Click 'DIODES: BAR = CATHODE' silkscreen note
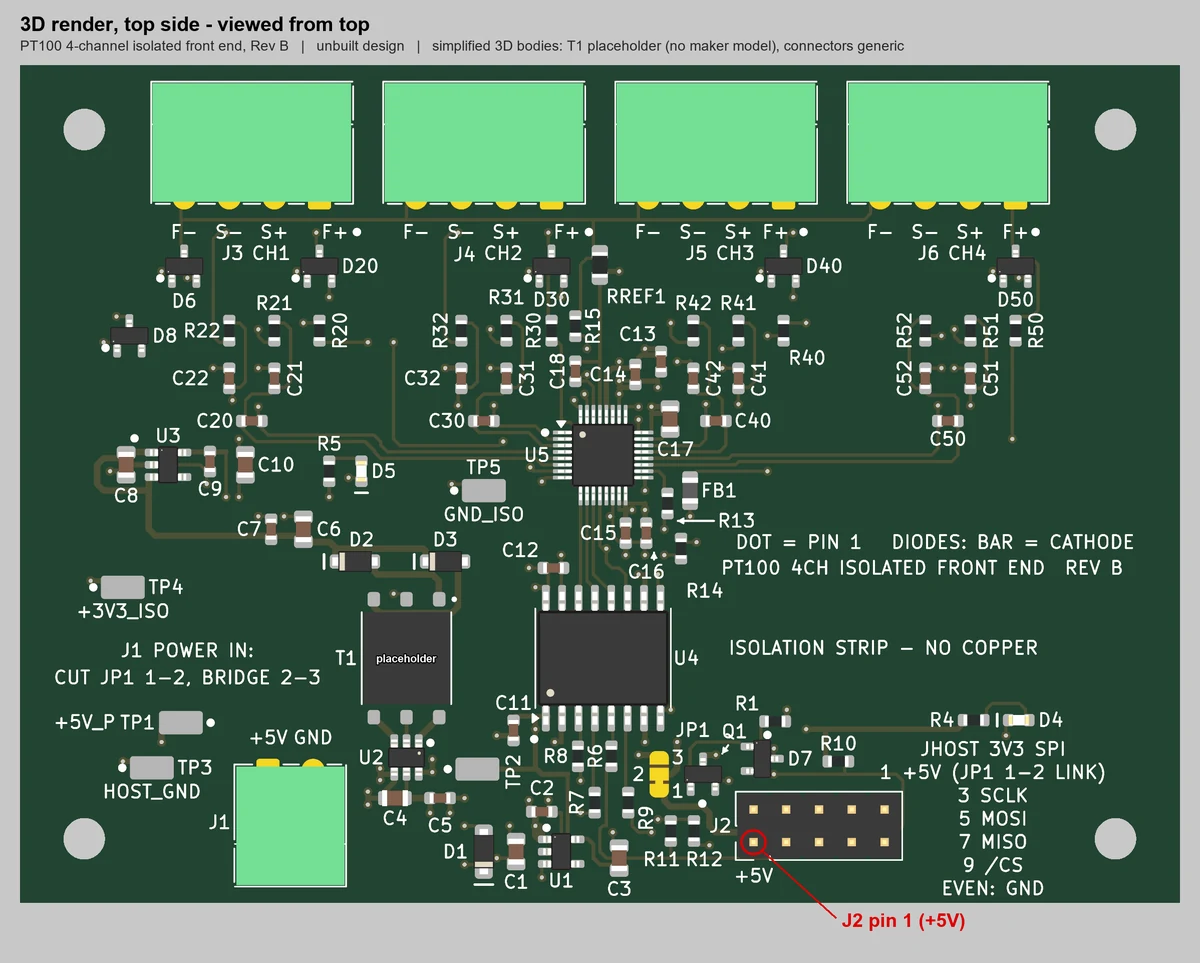 point(1014,543)
